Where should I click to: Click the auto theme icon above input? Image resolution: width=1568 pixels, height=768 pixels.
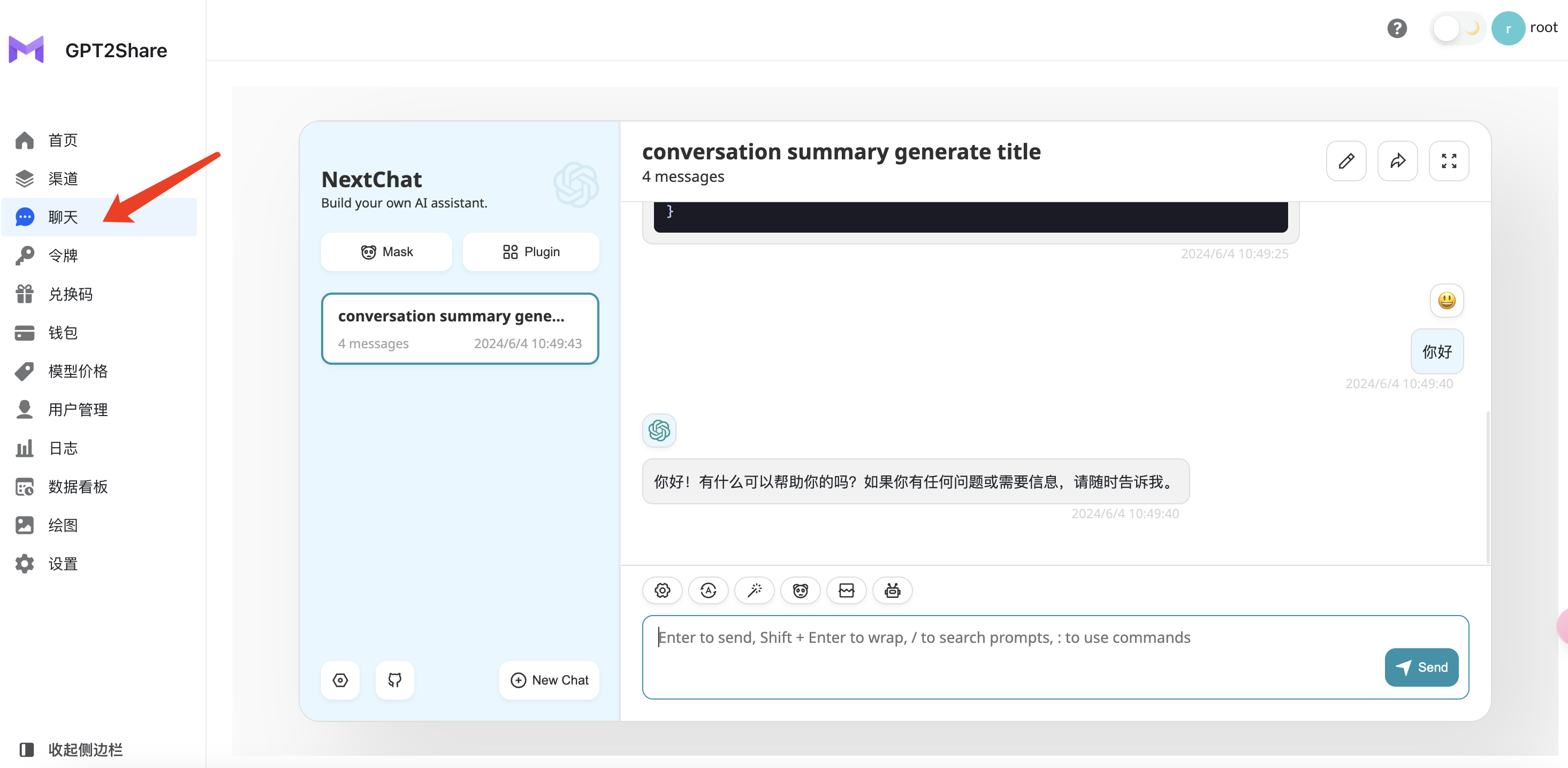(708, 590)
